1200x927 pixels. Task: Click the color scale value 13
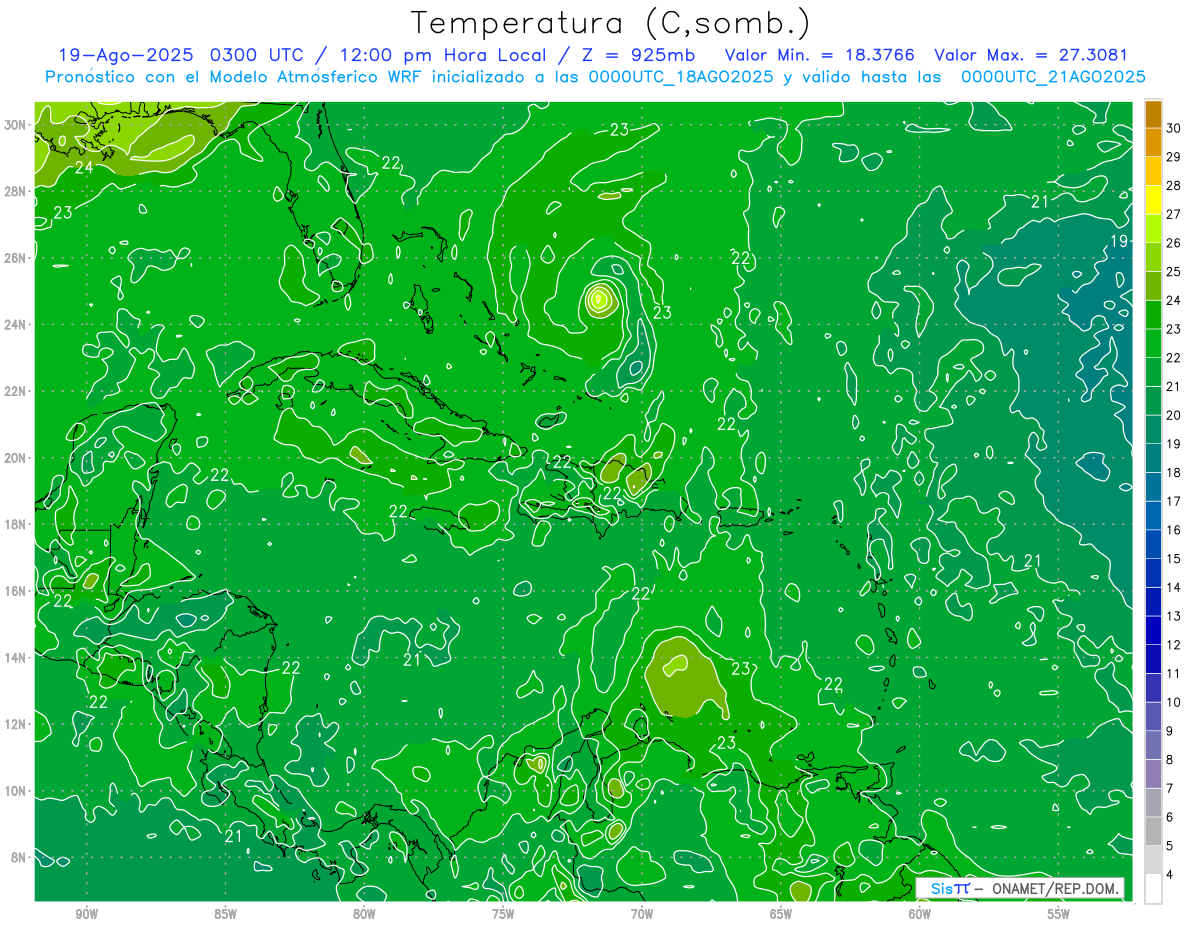pyautogui.click(x=1174, y=616)
